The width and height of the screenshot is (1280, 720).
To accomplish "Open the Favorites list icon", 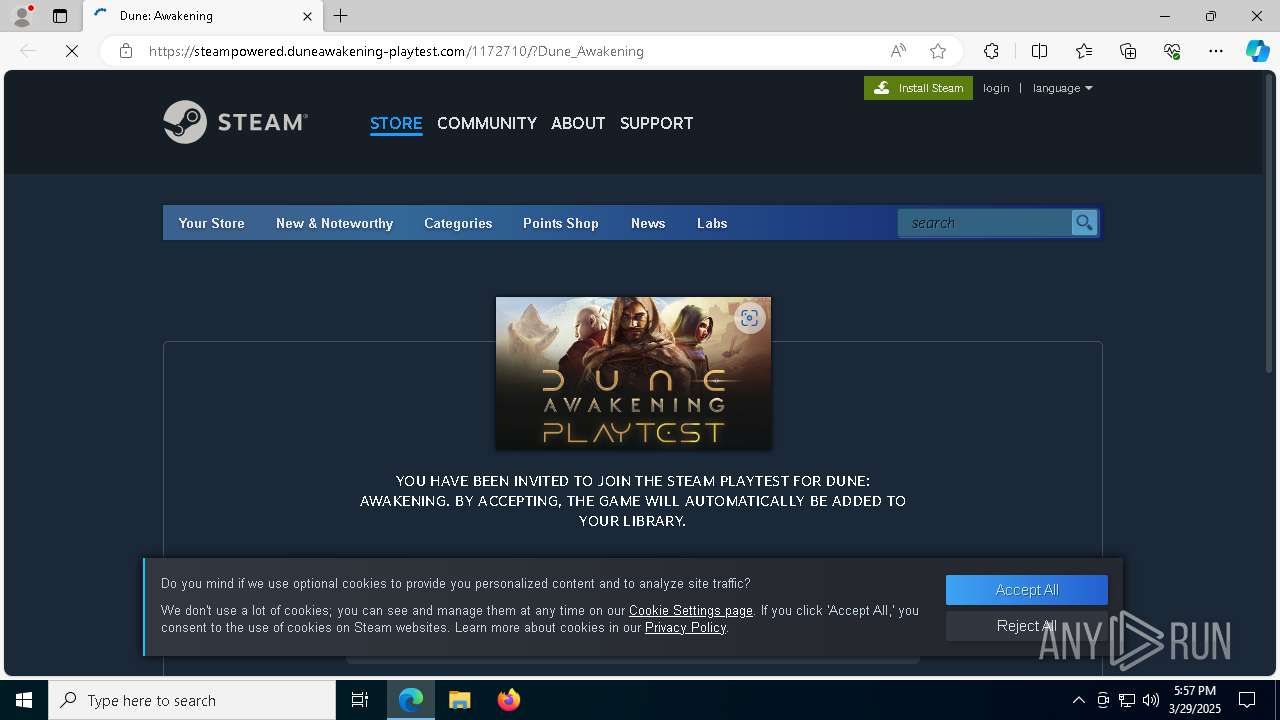I will 1084,51.
